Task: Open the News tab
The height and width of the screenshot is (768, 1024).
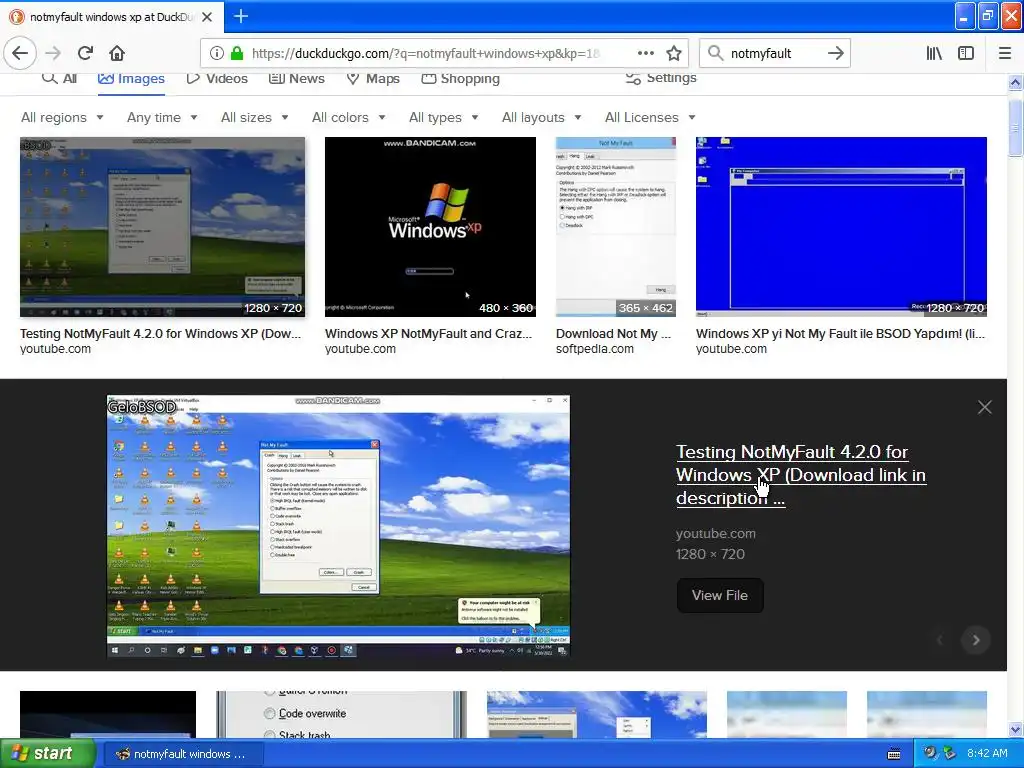Action: [x=297, y=78]
